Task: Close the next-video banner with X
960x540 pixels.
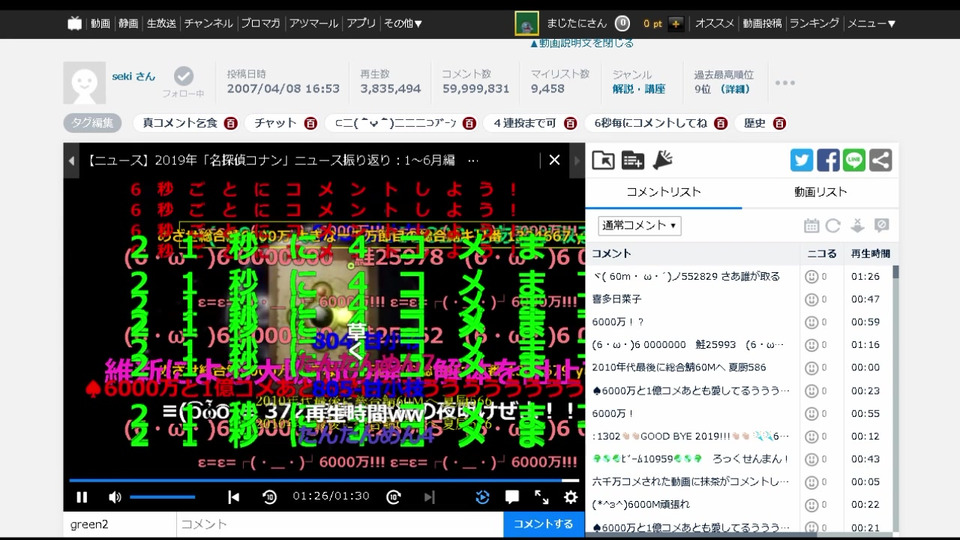Action: pos(554,160)
